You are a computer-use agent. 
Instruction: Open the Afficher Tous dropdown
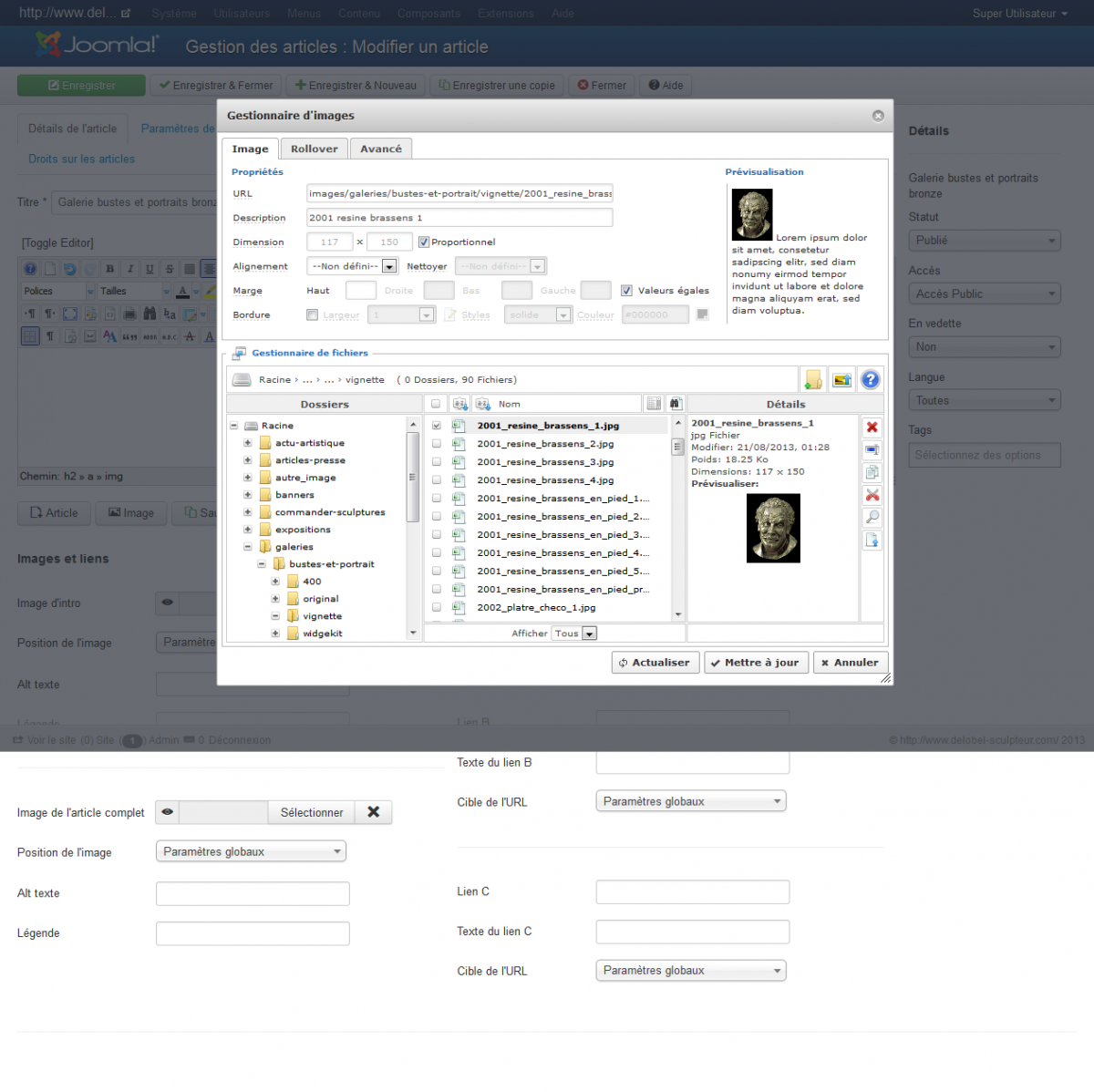(x=589, y=634)
